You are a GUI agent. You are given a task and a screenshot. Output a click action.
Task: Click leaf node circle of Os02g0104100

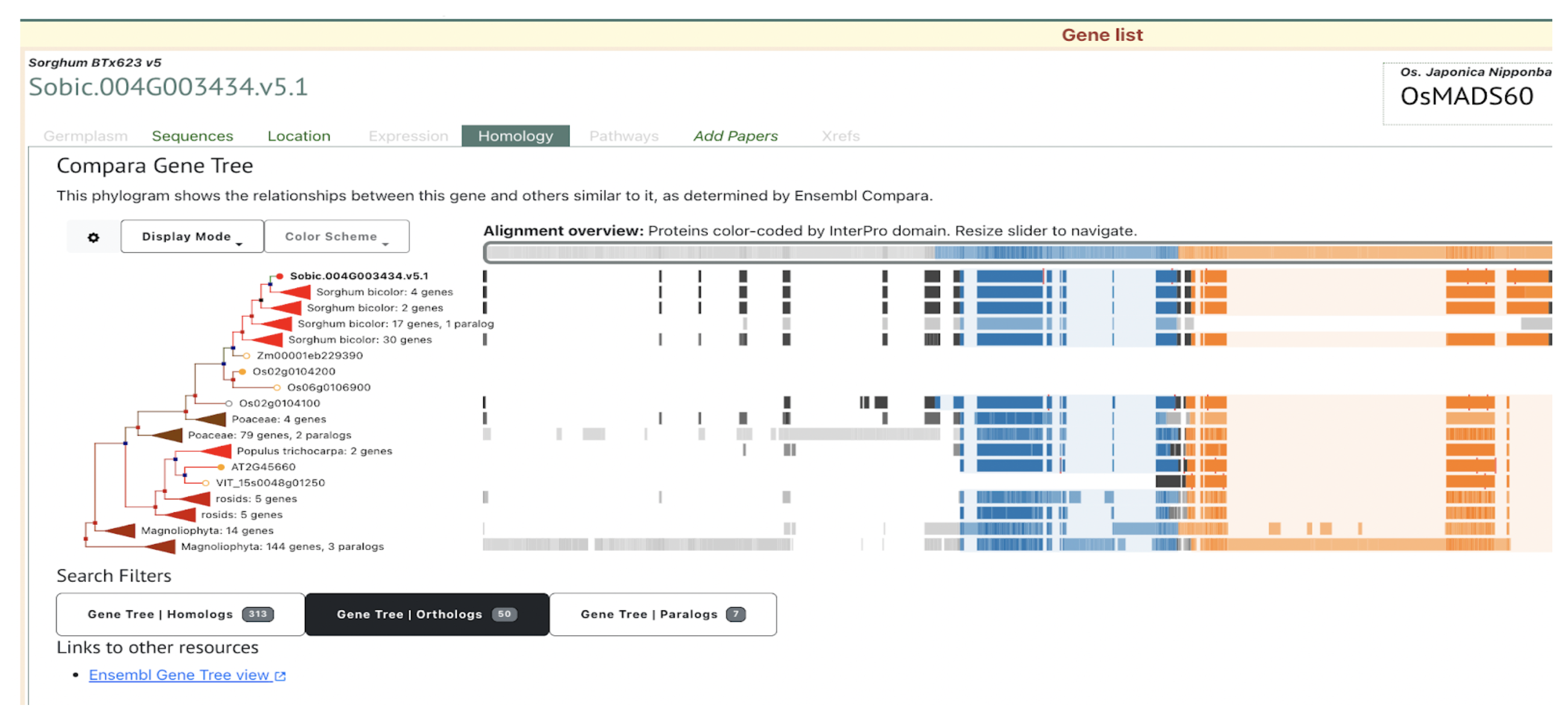tap(229, 404)
